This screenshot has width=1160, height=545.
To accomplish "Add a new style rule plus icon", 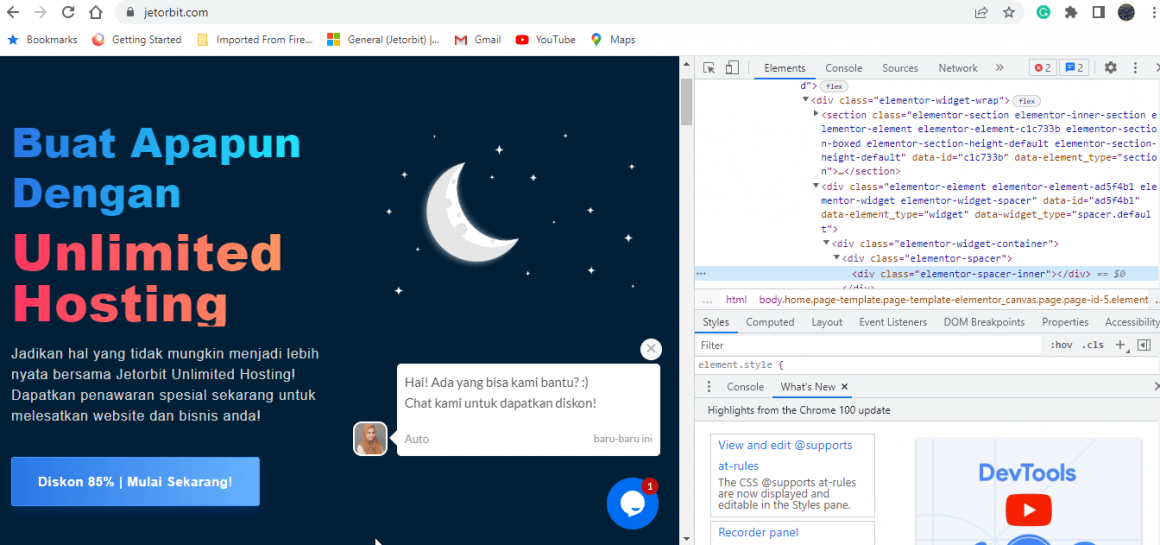I will click(x=1120, y=345).
